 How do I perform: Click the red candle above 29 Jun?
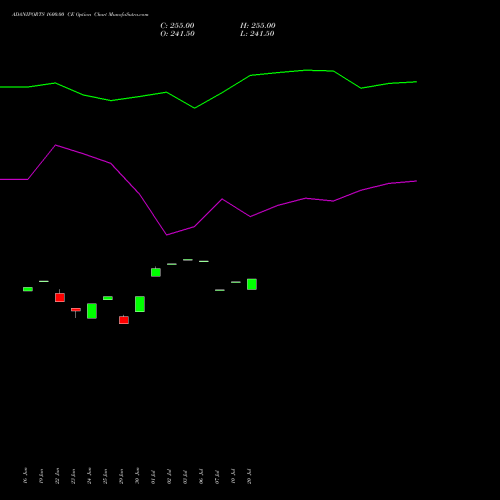coord(124,320)
